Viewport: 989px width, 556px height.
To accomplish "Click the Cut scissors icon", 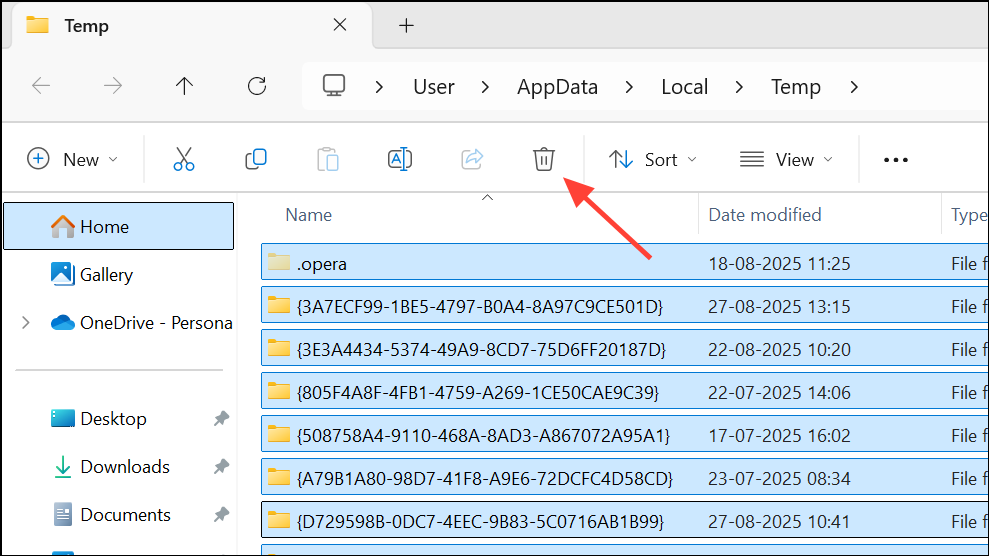I will coord(184,160).
